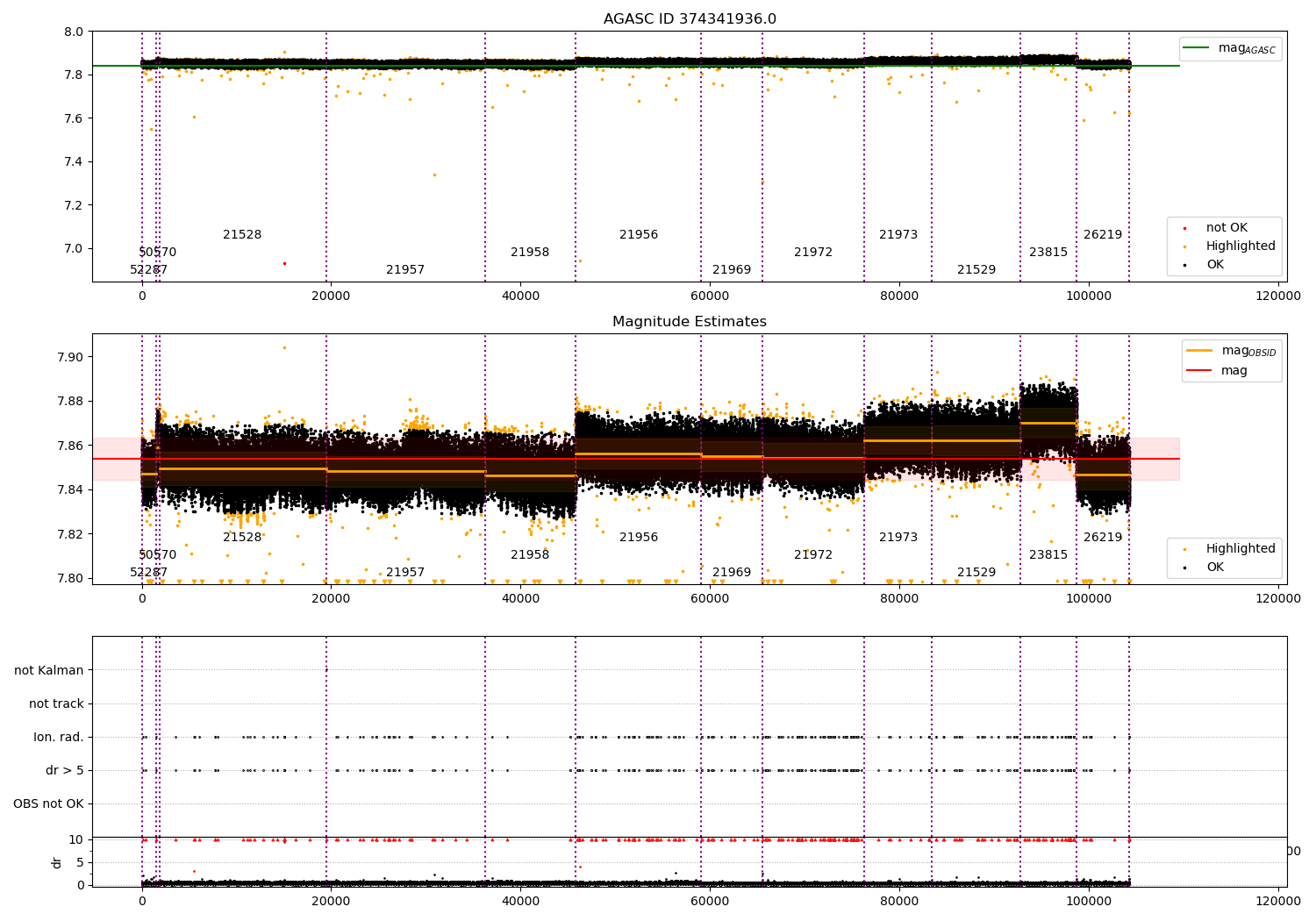Click the mag OBSID legend entry
Image resolution: width=1316 pixels, height=921 pixels.
pyautogui.click(x=1232, y=351)
